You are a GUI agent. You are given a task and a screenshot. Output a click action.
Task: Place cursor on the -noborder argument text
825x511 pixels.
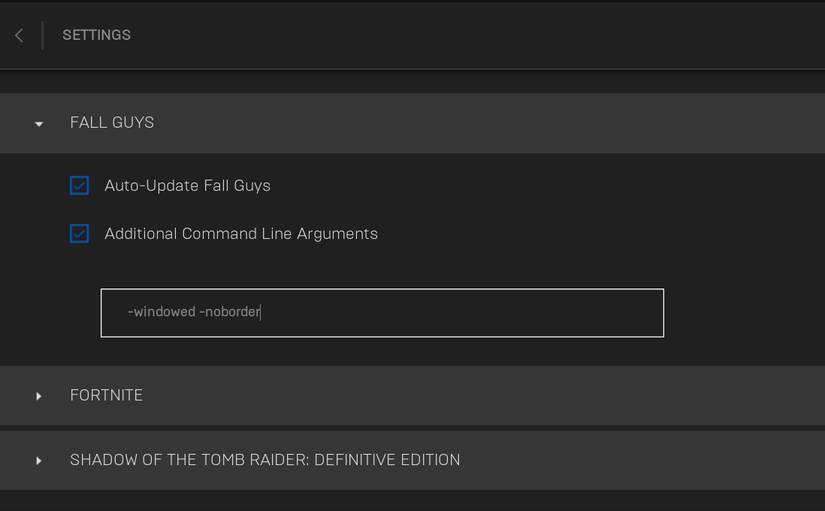point(230,312)
